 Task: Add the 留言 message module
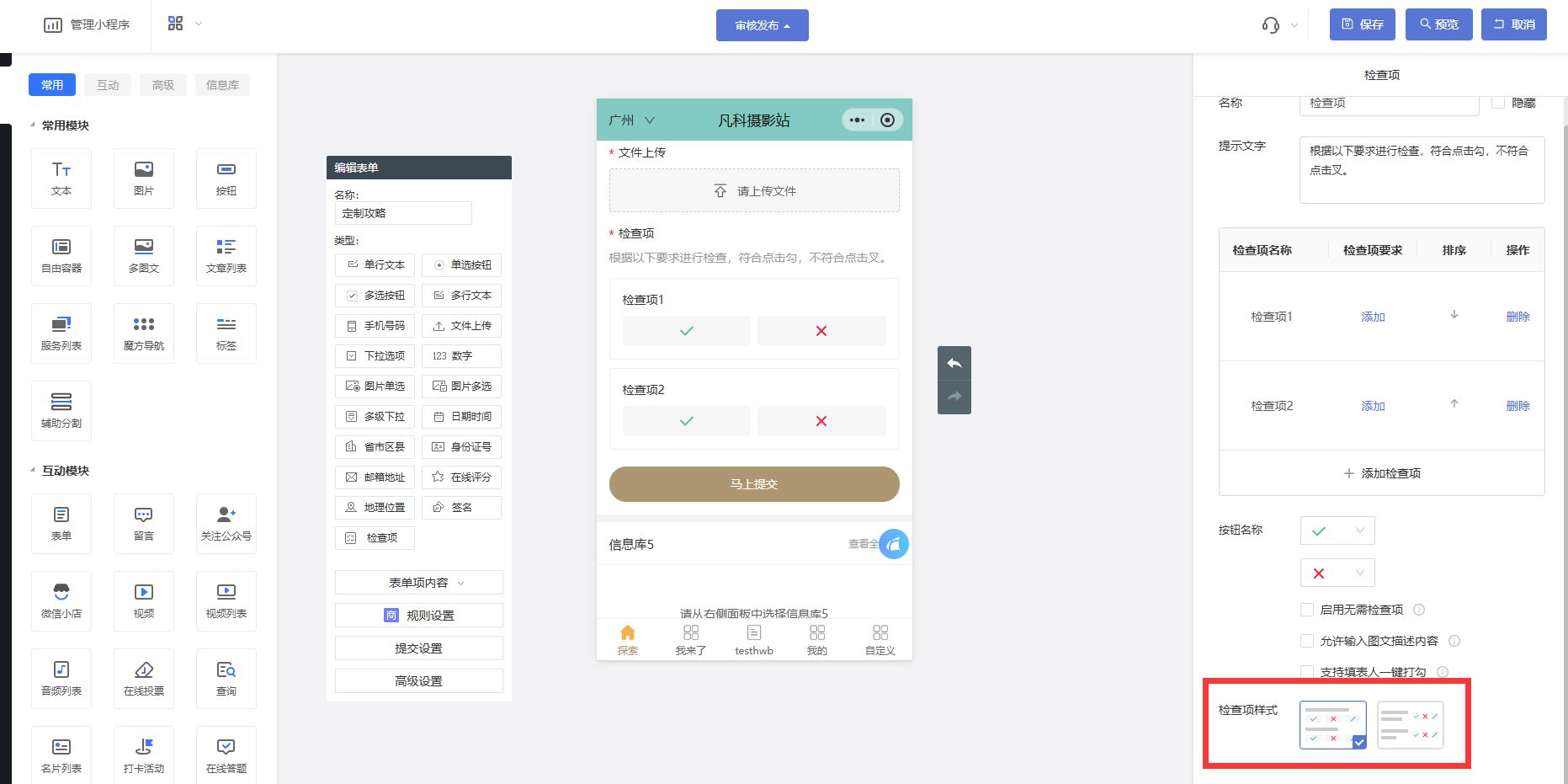click(144, 523)
